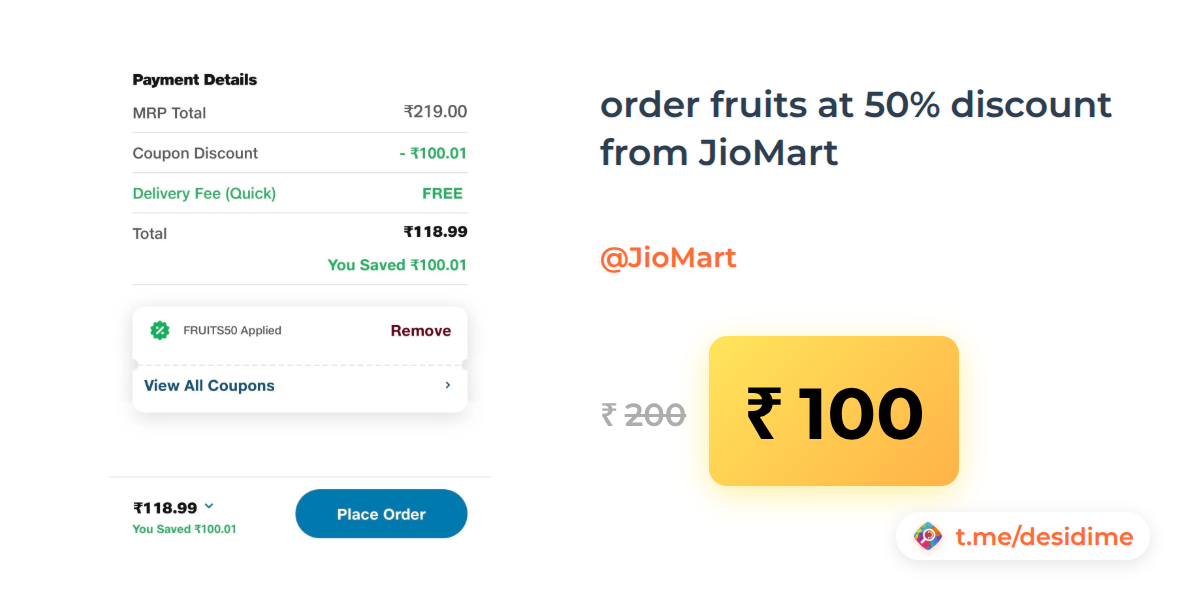Click the Coupon Discount amount

coord(433,153)
